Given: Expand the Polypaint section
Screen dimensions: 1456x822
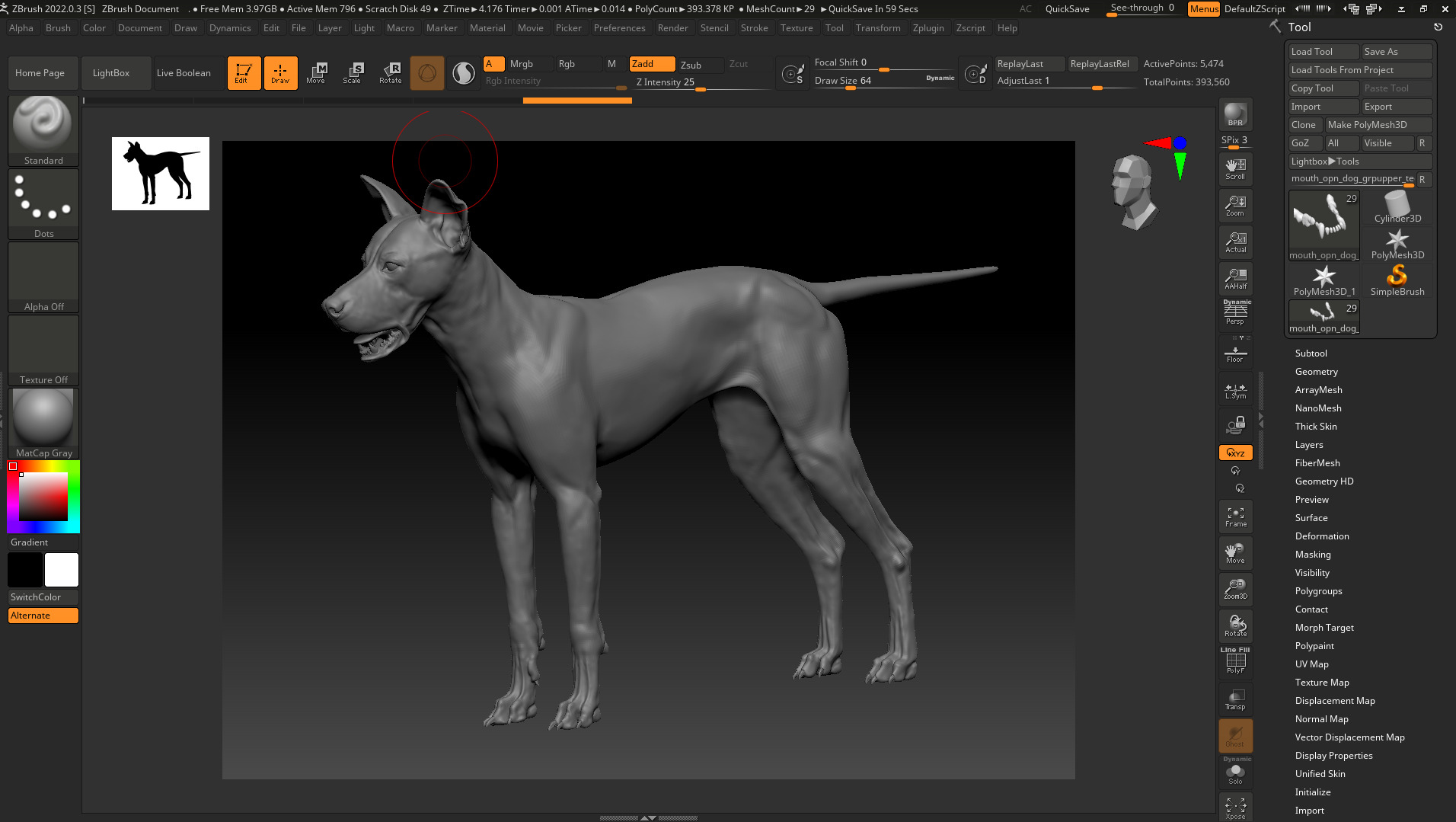Looking at the screenshot, I should (x=1314, y=646).
